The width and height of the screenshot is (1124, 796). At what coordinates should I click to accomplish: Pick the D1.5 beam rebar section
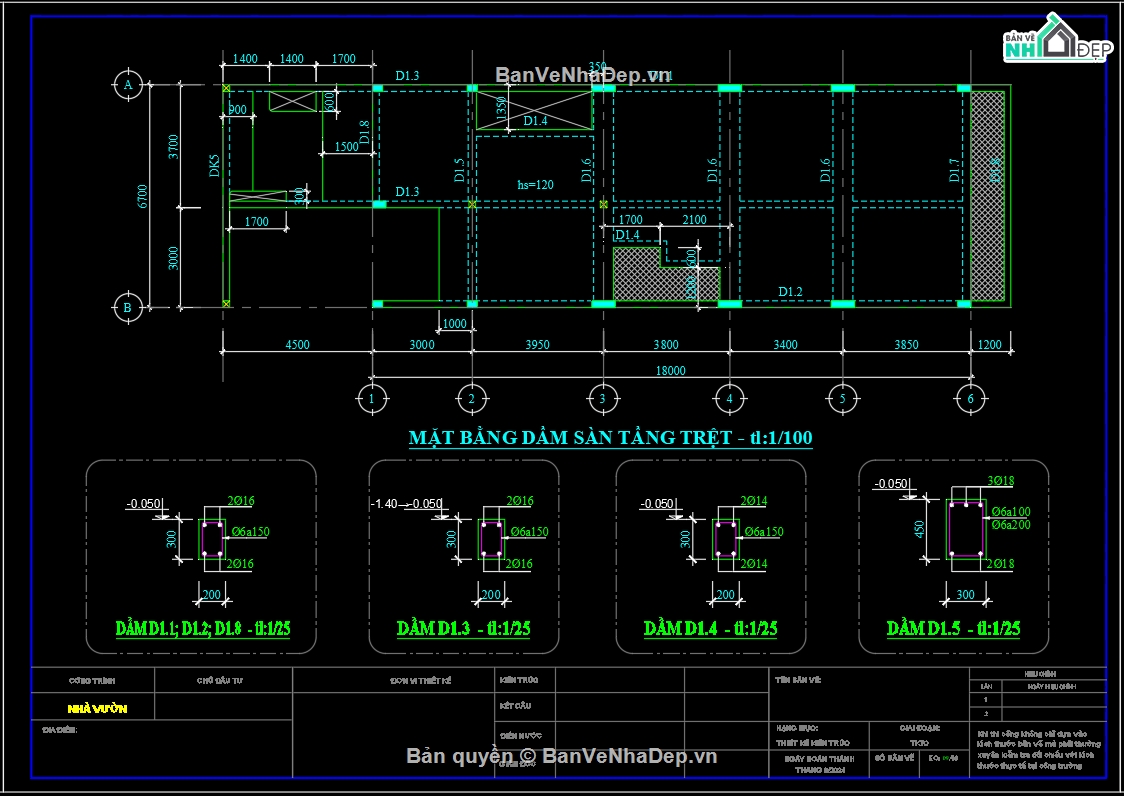pyautogui.click(x=966, y=531)
